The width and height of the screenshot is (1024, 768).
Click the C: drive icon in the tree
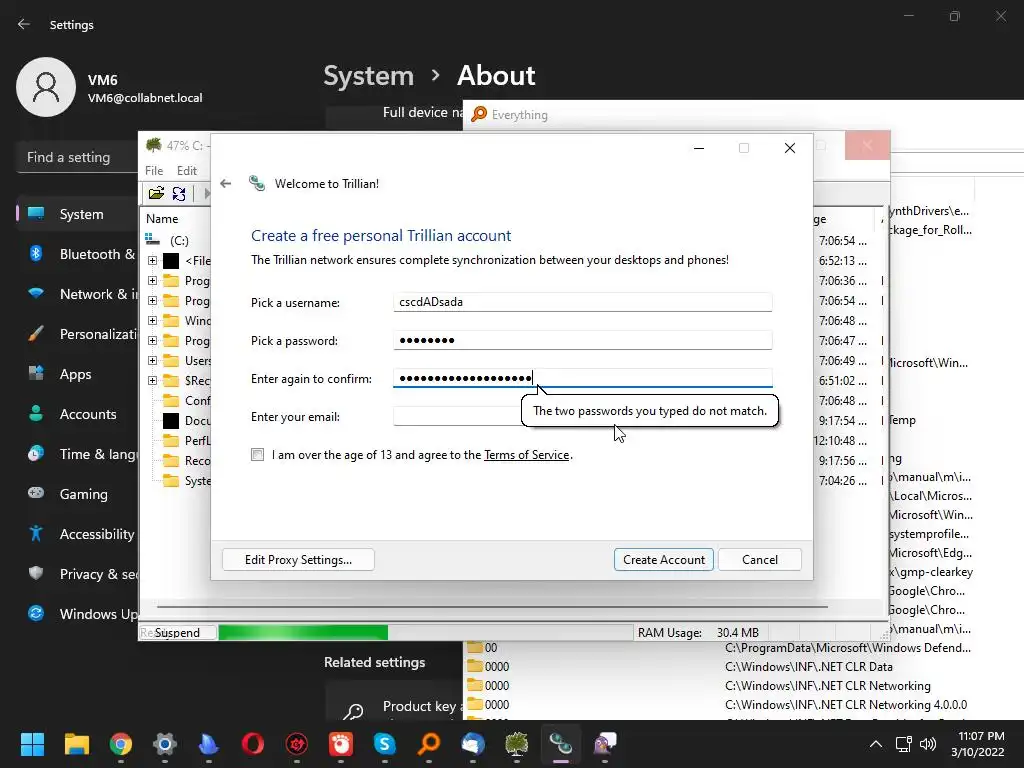[x=152, y=240]
